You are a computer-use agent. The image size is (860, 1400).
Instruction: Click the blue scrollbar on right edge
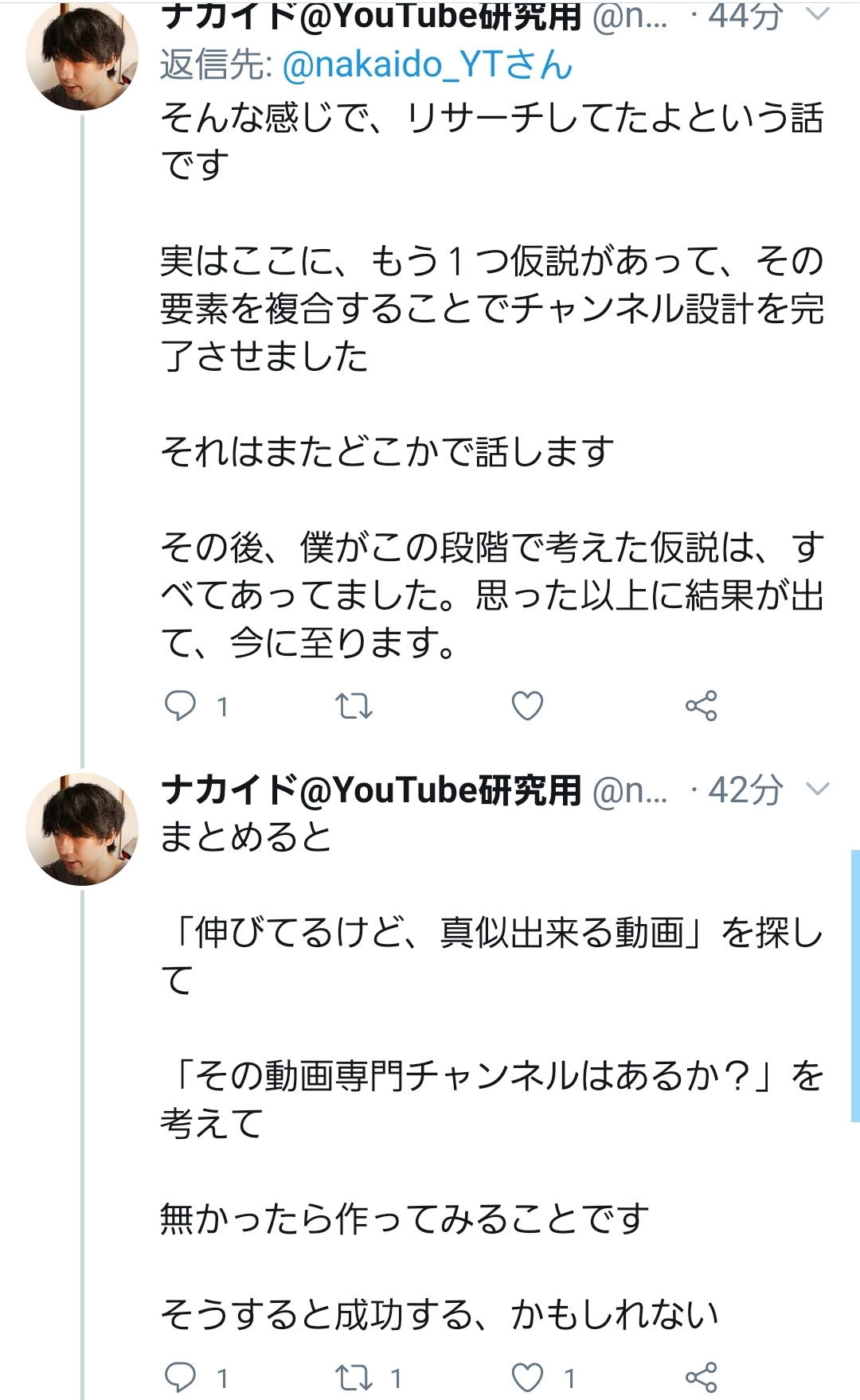[x=855, y=985]
